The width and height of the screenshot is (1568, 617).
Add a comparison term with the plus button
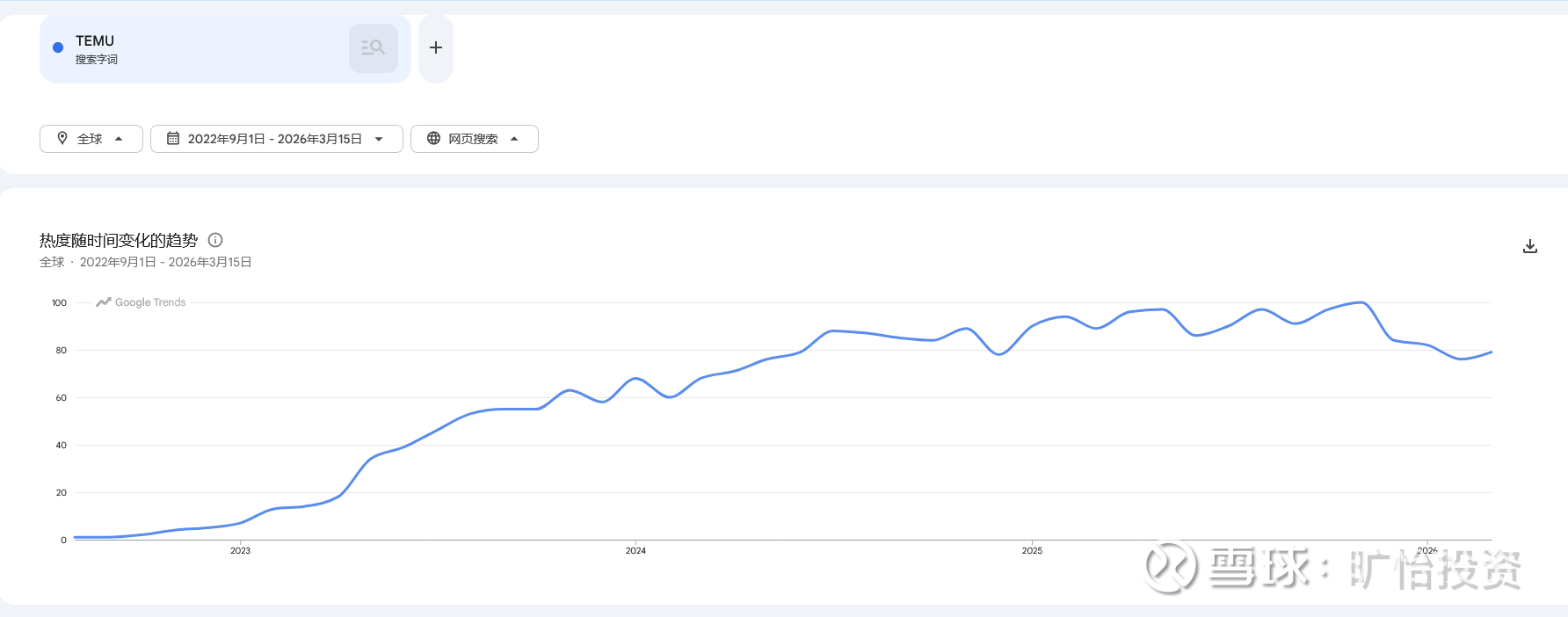(x=436, y=48)
